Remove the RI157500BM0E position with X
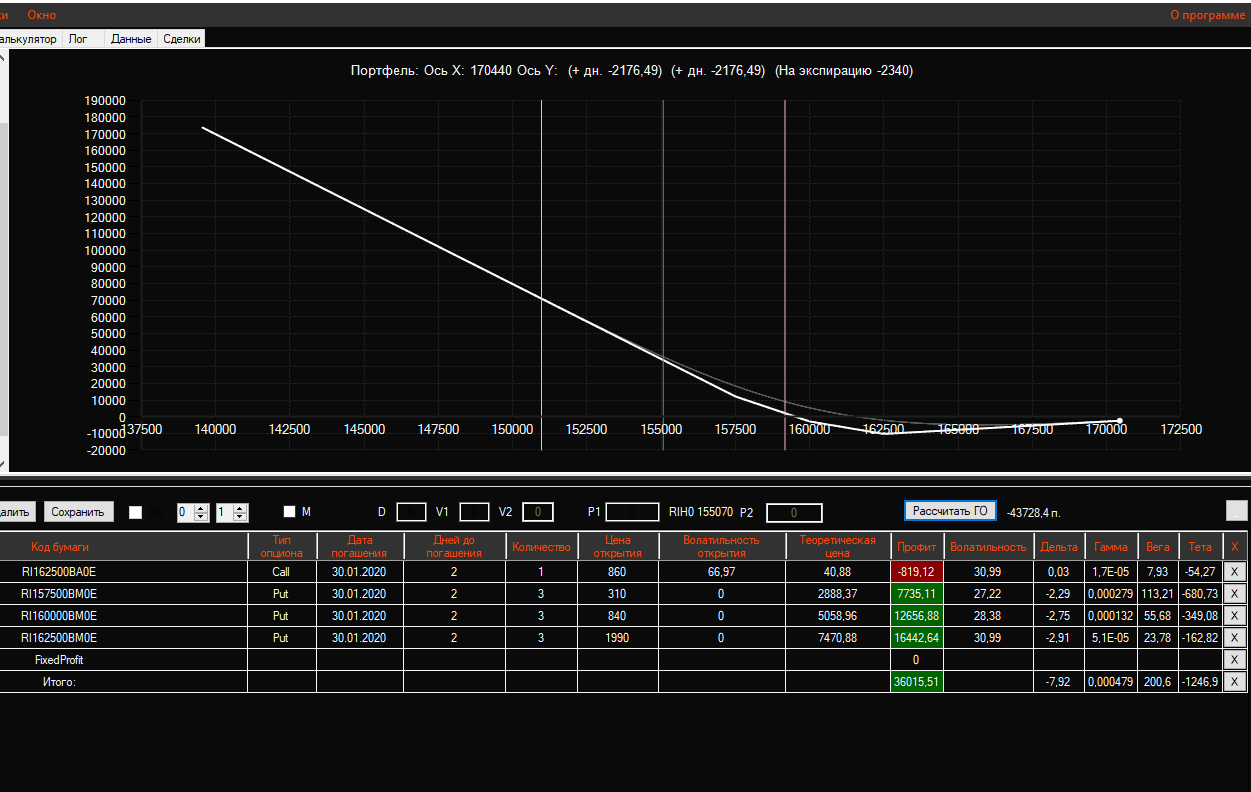Image resolution: width=1251 pixels, height=792 pixels. pyautogui.click(x=1235, y=594)
